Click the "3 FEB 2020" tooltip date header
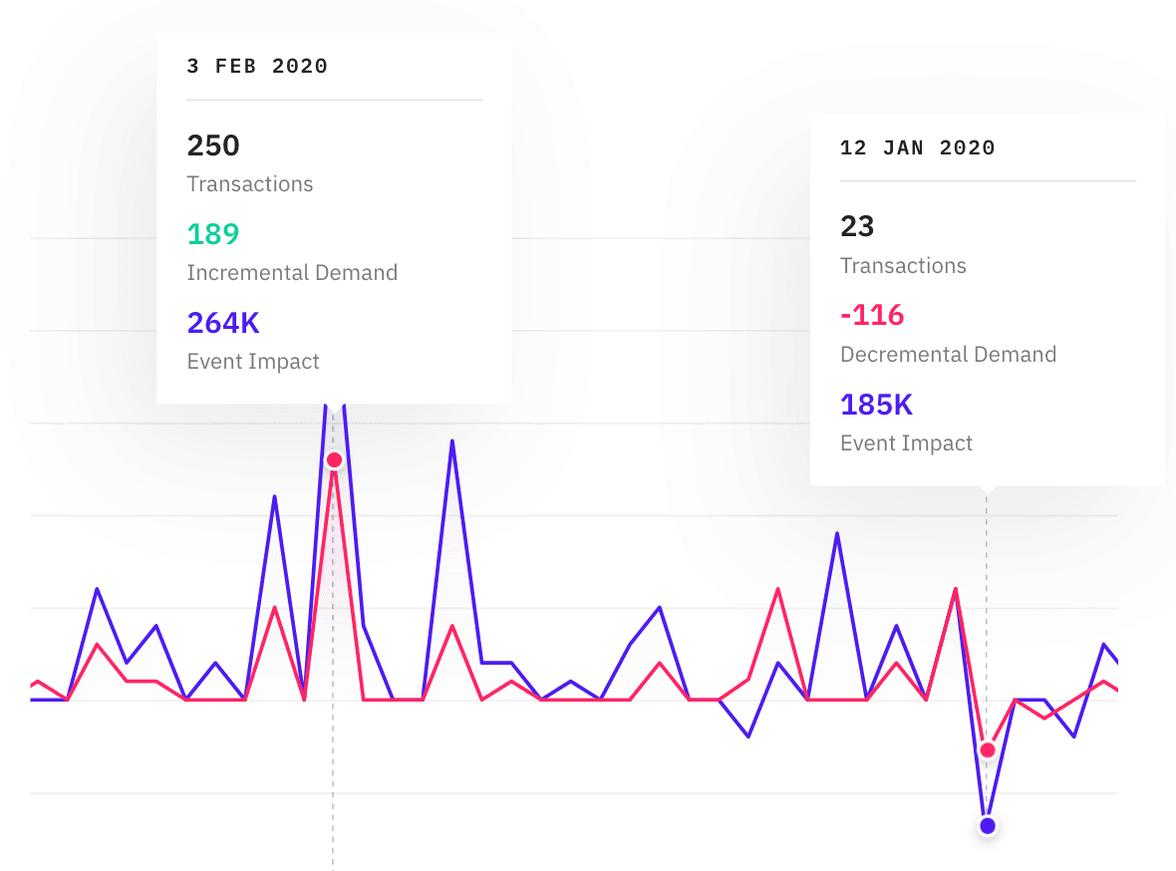Viewport: 1176px width, 871px height. [257, 67]
